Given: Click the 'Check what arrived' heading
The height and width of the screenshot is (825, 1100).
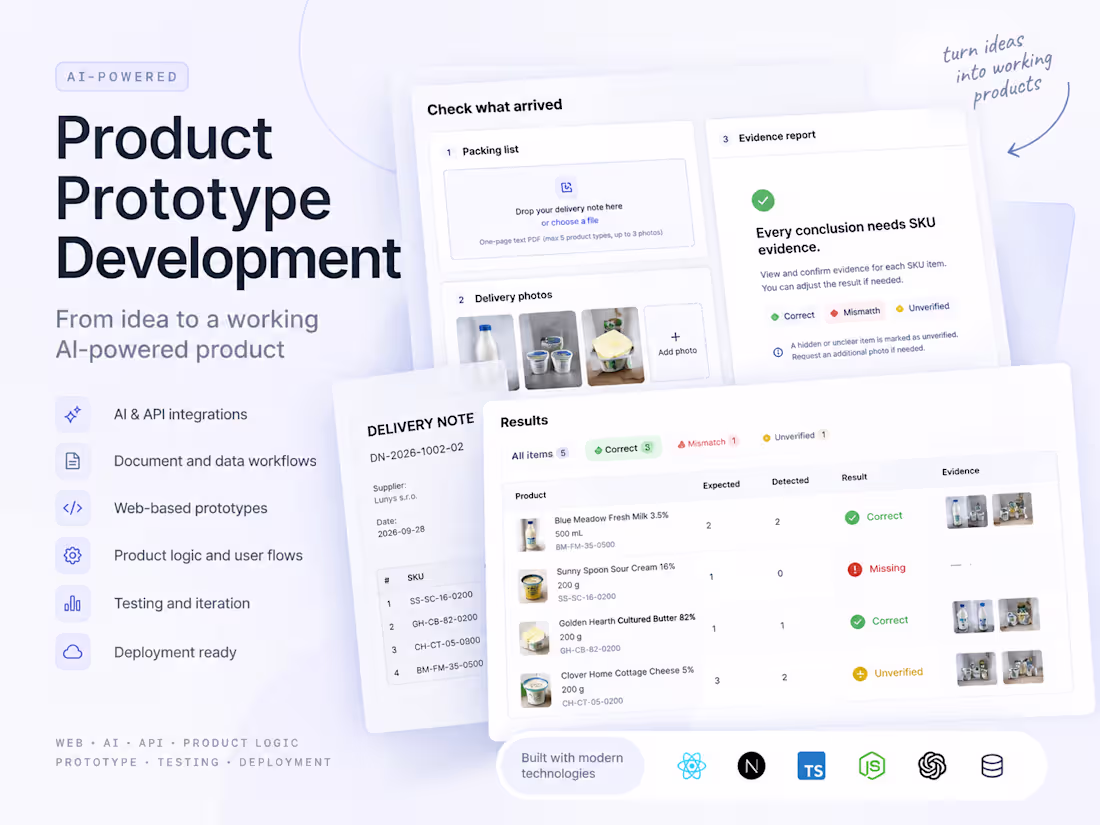Looking at the screenshot, I should 495,107.
